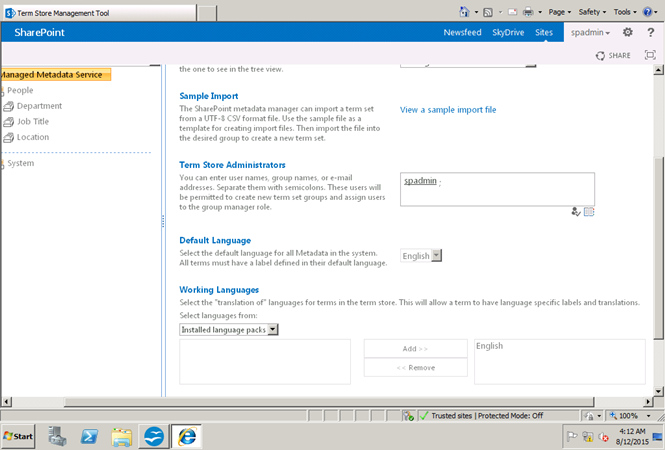Open the spadmin user dropdown
Screen dimensions: 665x450
coord(590,32)
